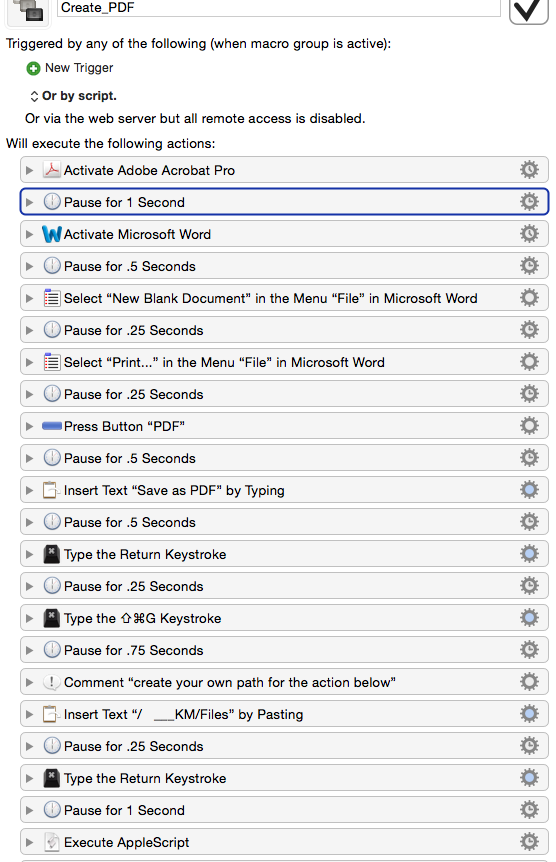Open gear menu for Press Button "PDF" action

529,426
